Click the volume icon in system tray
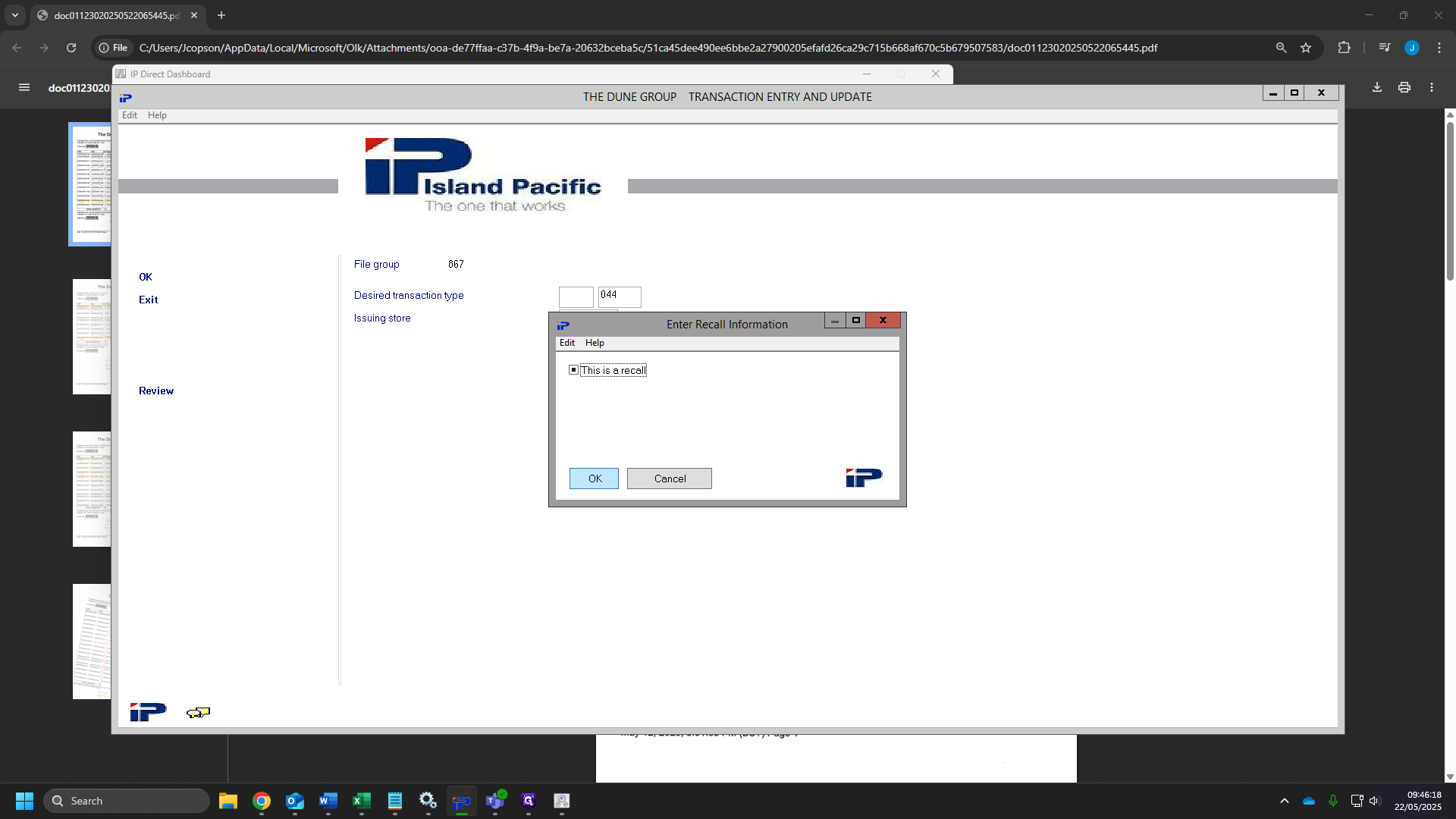 (x=1375, y=801)
